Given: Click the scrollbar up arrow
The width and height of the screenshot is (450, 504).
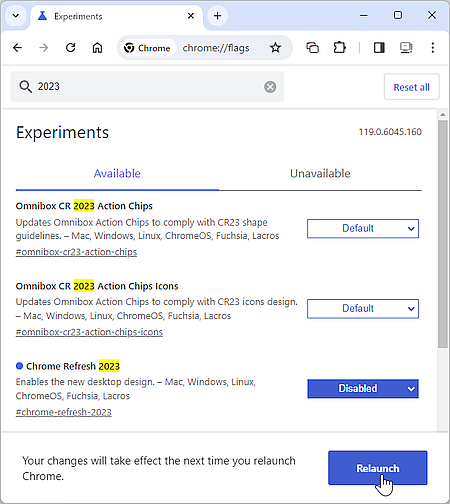Looking at the screenshot, I should pyautogui.click(x=443, y=115).
